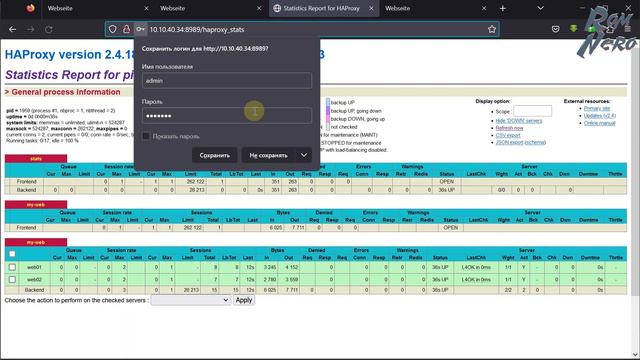
Task: Click the password field in save dialog
Action: pos(227,116)
